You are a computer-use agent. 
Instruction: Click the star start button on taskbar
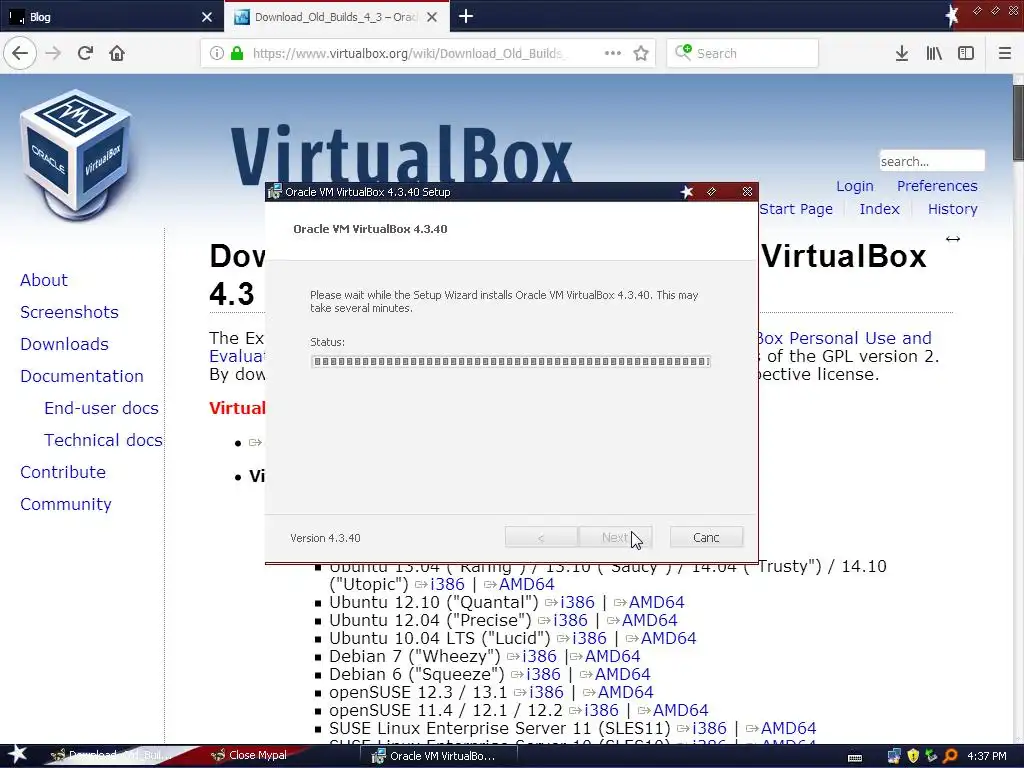click(x=17, y=755)
